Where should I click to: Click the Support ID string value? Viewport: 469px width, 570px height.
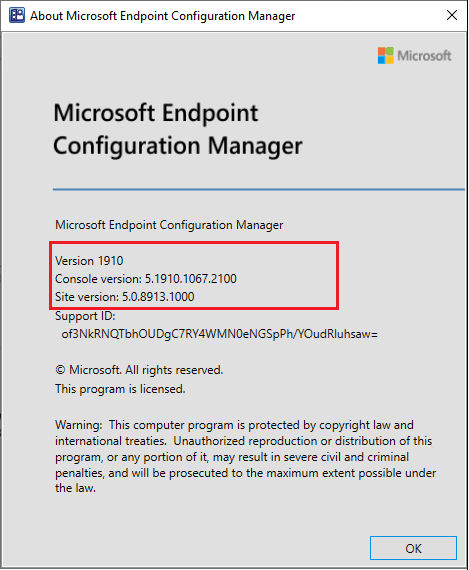pos(220,334)
